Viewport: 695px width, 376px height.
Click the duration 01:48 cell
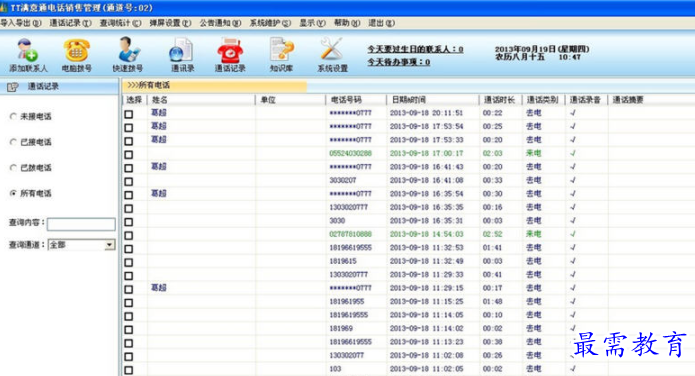[492, 302]
